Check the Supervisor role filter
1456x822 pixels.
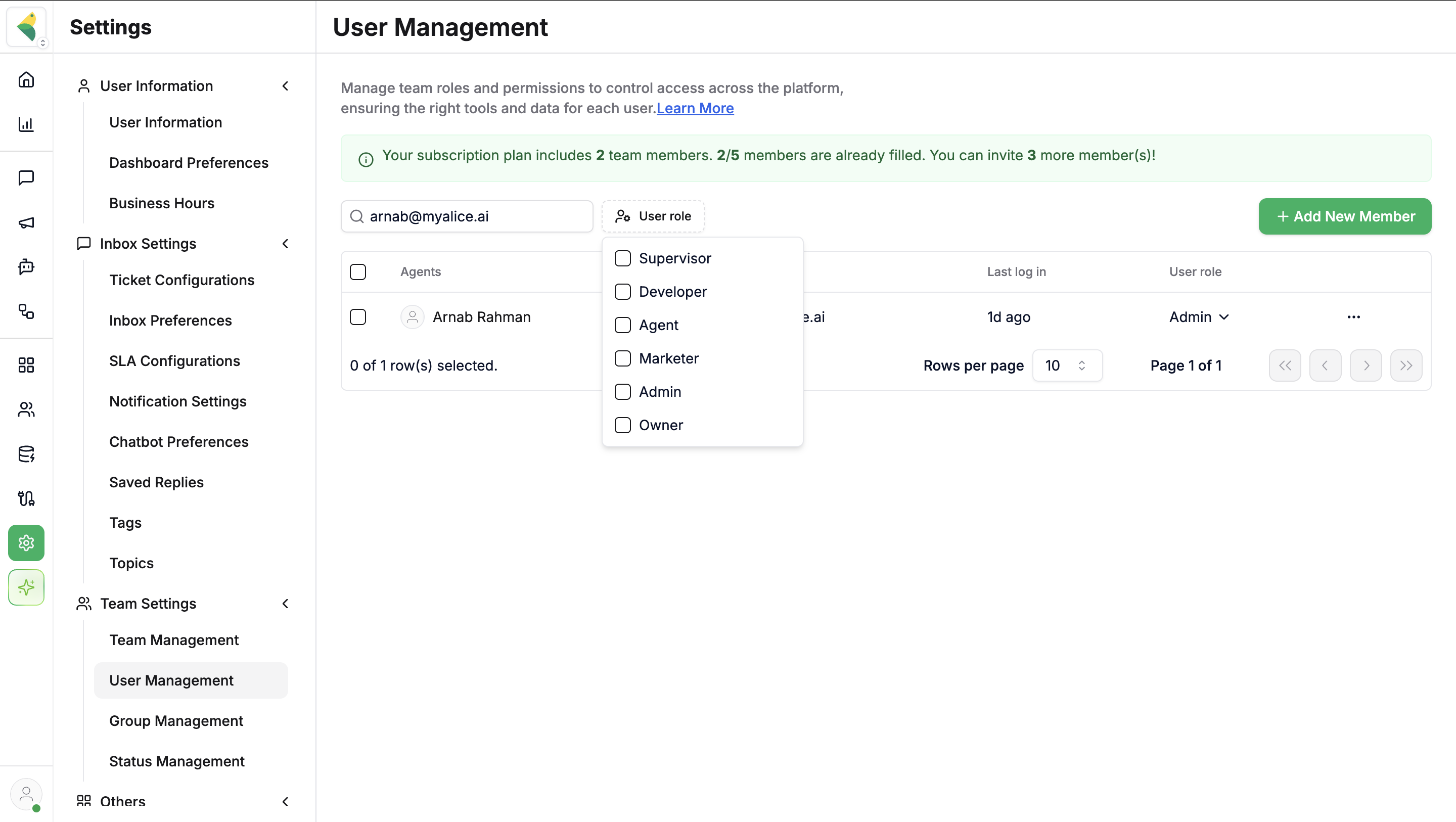[x=622, y=258]
